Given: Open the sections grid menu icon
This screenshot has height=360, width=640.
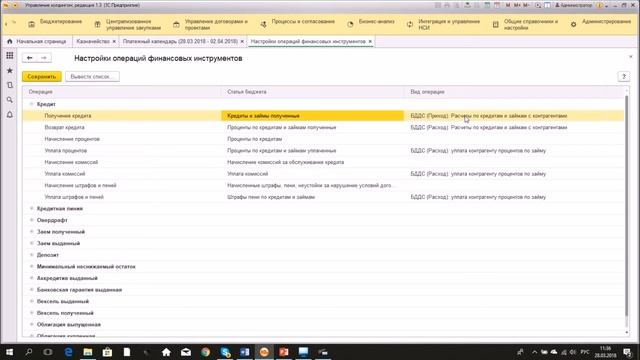Looking at the screenshot, I should click(9, 56).
